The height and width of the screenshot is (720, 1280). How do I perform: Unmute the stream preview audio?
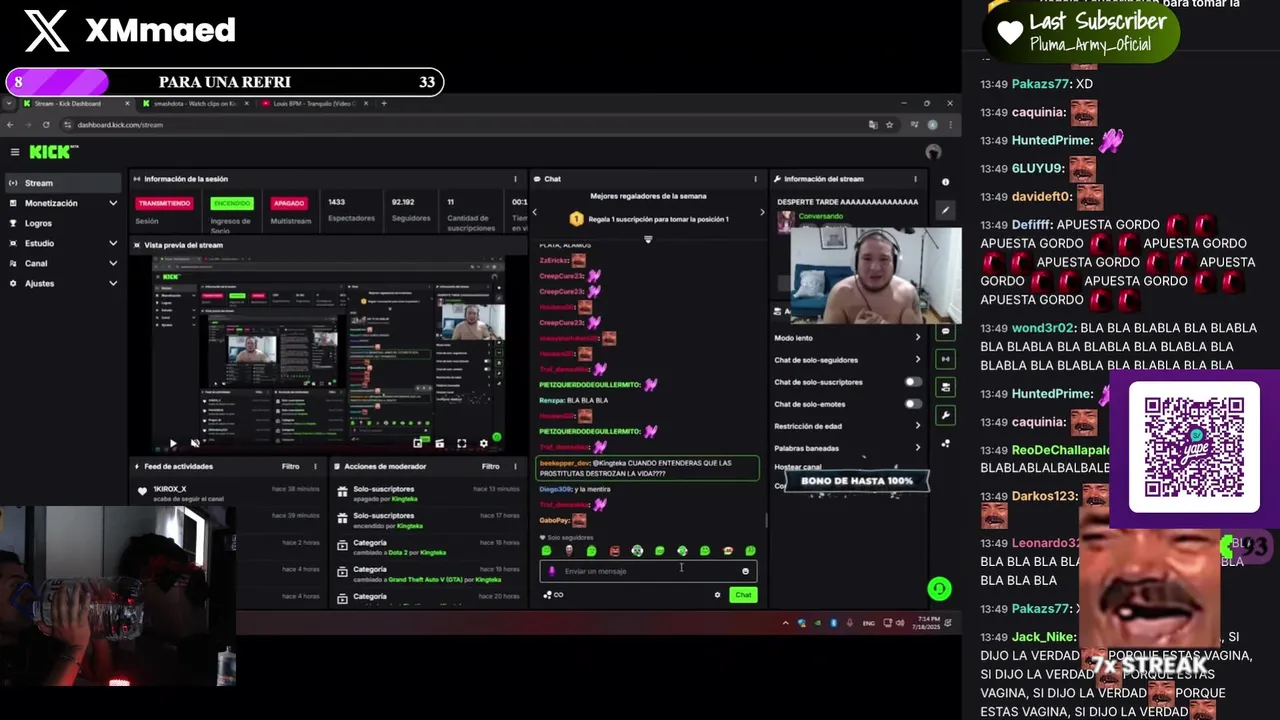(x=195, y=443)
